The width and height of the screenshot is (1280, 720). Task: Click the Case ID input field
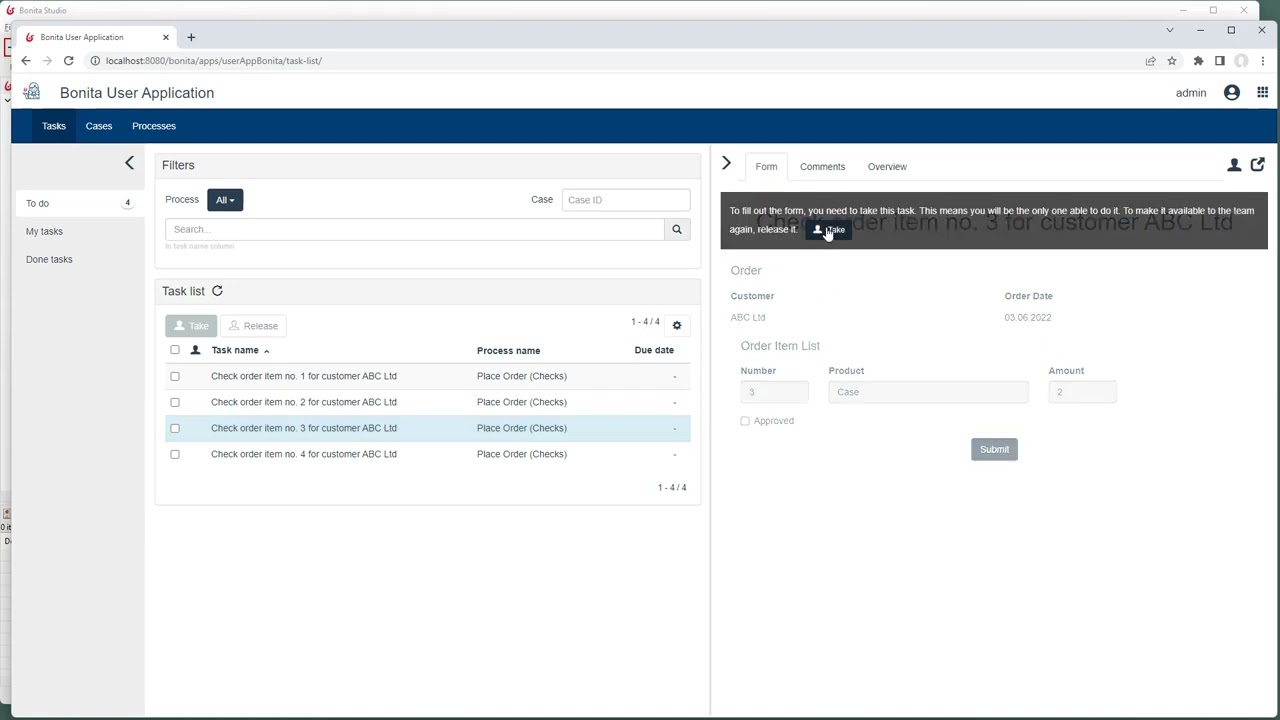626,200
